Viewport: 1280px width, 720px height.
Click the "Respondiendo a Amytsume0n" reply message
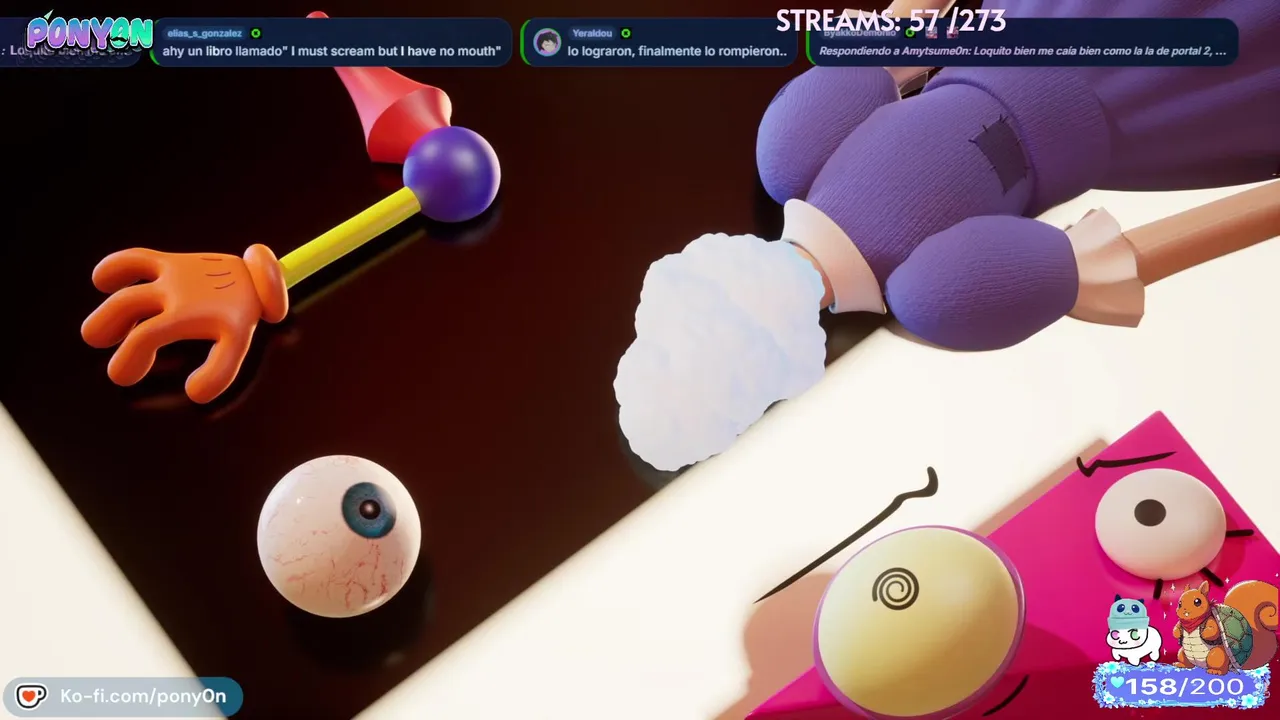click(x=1022, y=51)
